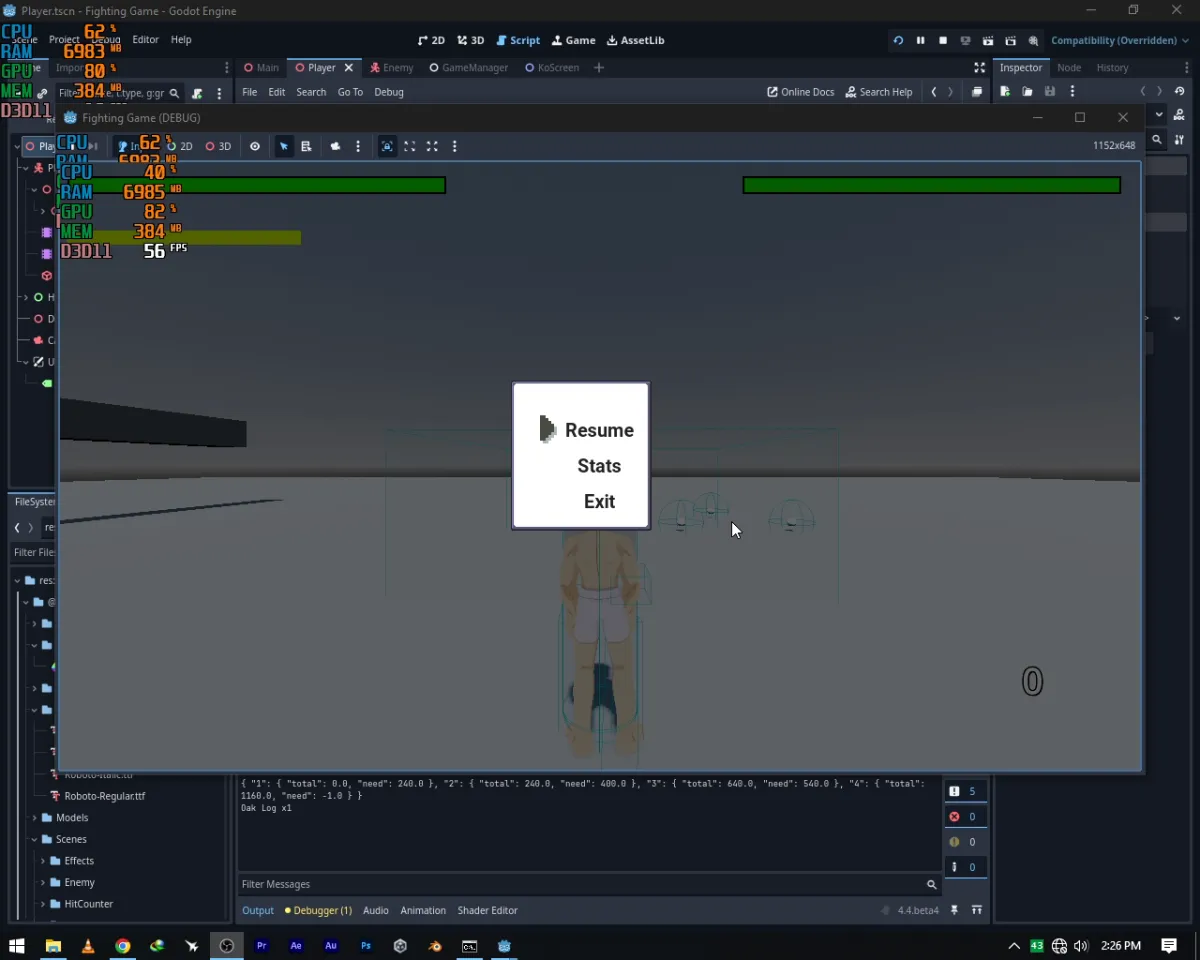Toggle editor messages filter button
1200x960 pixels.
pyautogui.click(x=966, y=867)
